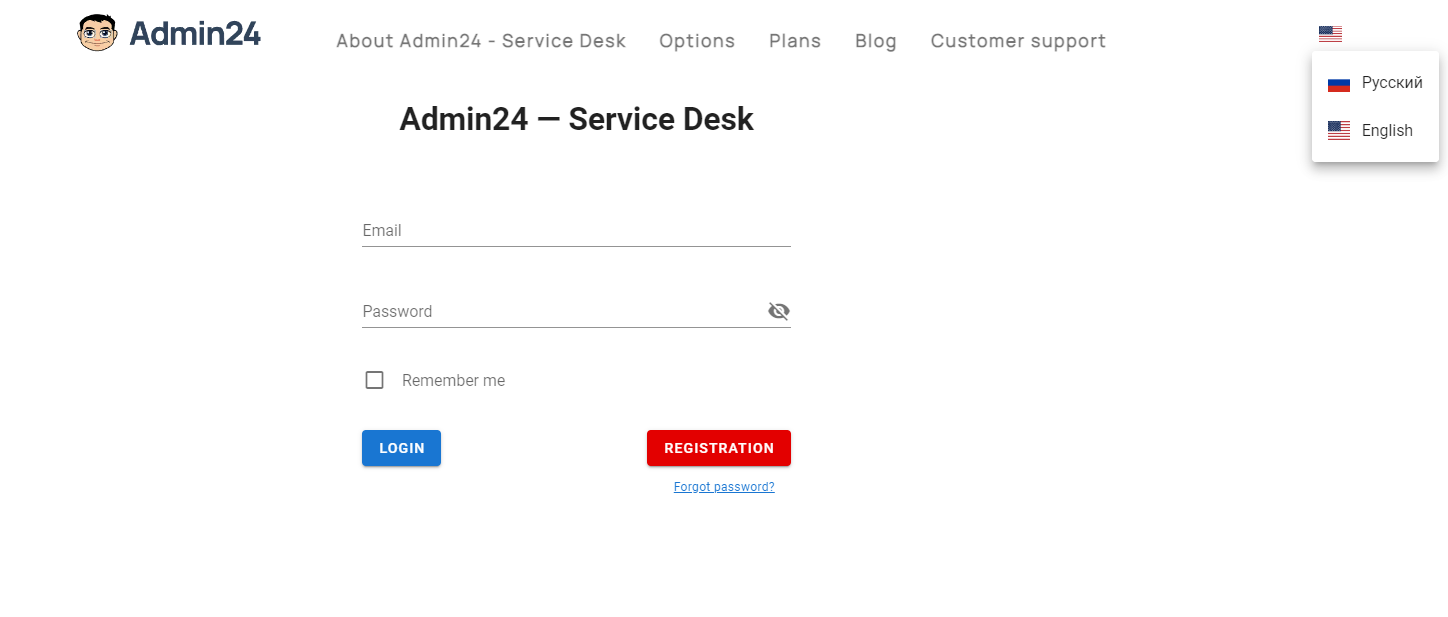
Task: Click the Admin24 — Service Desk heading
Action: click(x=576, y=119)
